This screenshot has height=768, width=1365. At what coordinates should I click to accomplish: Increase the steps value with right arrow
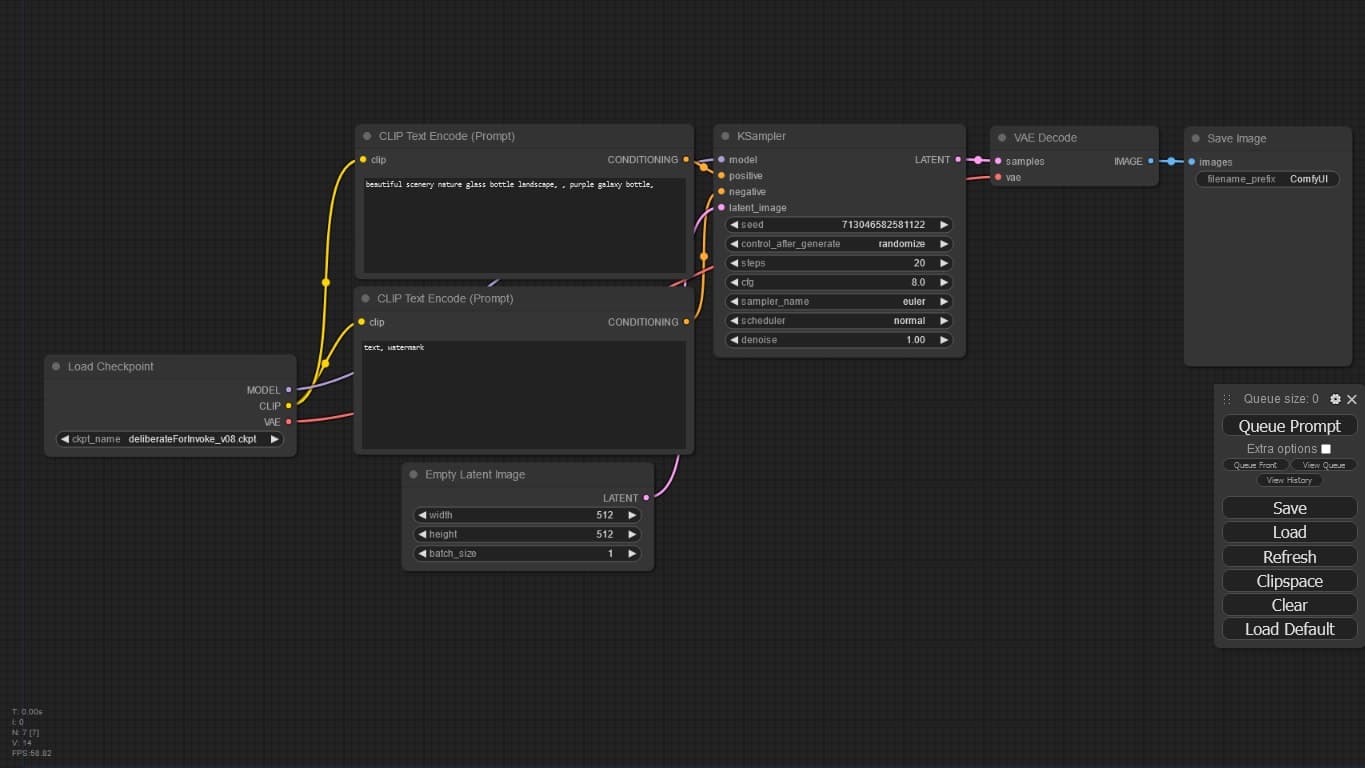943,263
